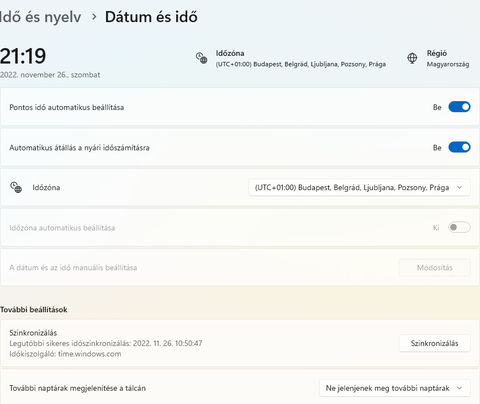
Task: Click the chevron on calendars combo box
Action: point(460,388)
